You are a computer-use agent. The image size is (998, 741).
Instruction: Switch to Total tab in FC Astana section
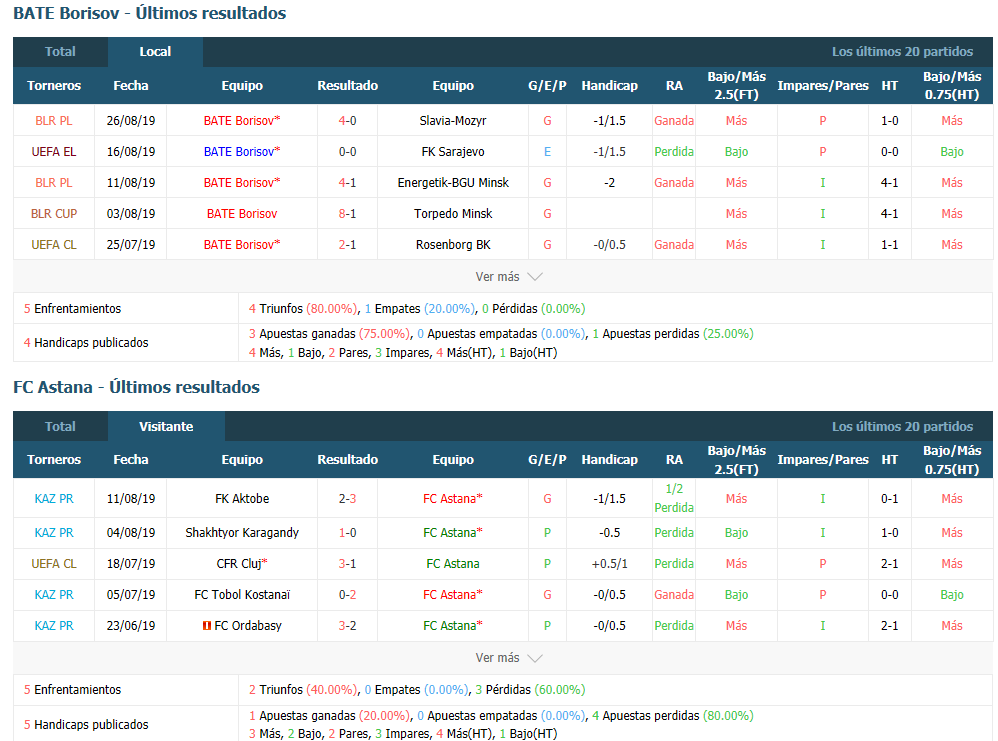tap(60, 427)
